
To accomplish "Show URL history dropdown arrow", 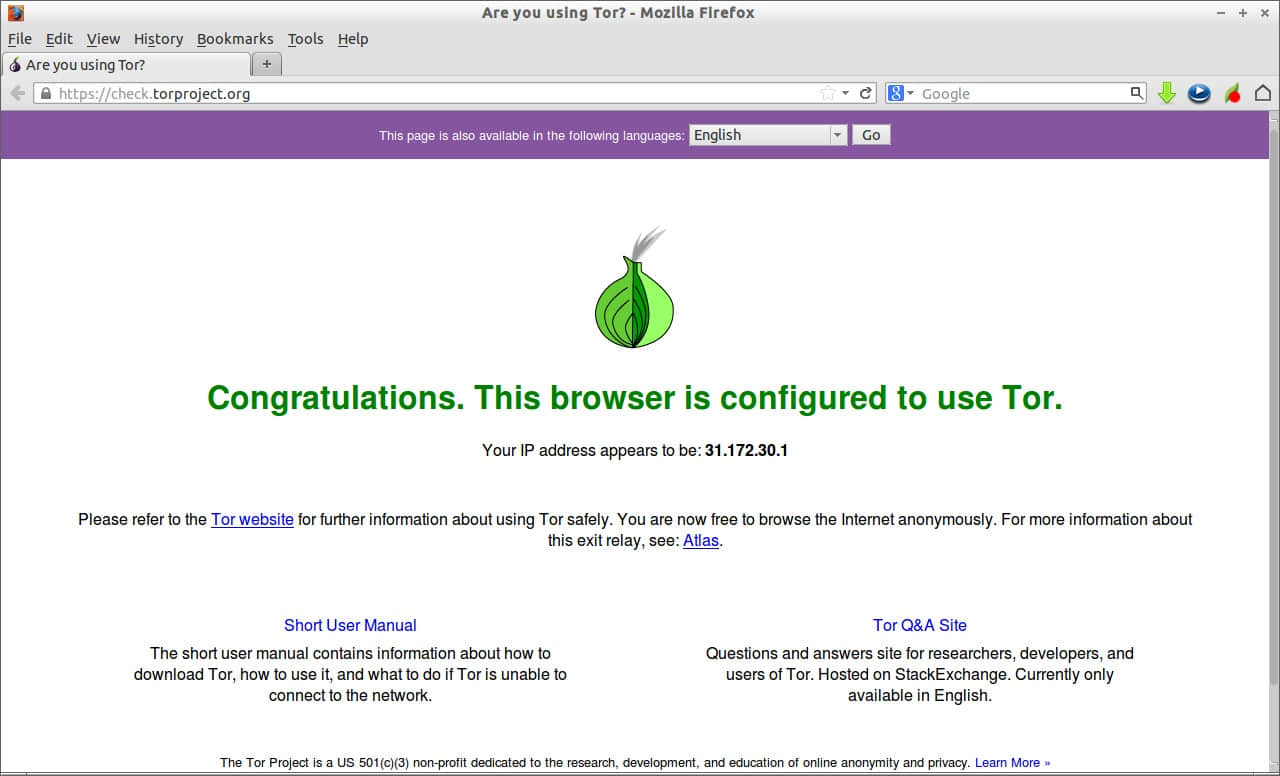I will pos(846,93).
